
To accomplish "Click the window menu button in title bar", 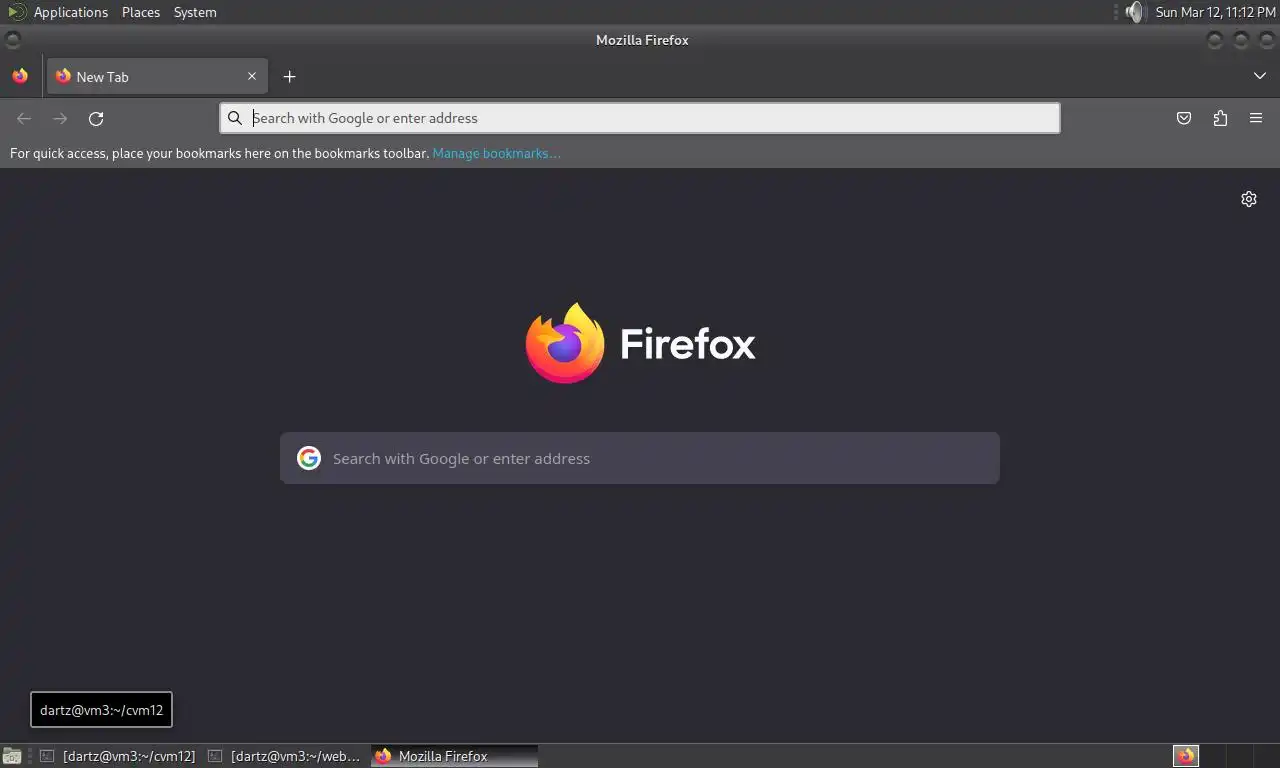I will [12, 40].
